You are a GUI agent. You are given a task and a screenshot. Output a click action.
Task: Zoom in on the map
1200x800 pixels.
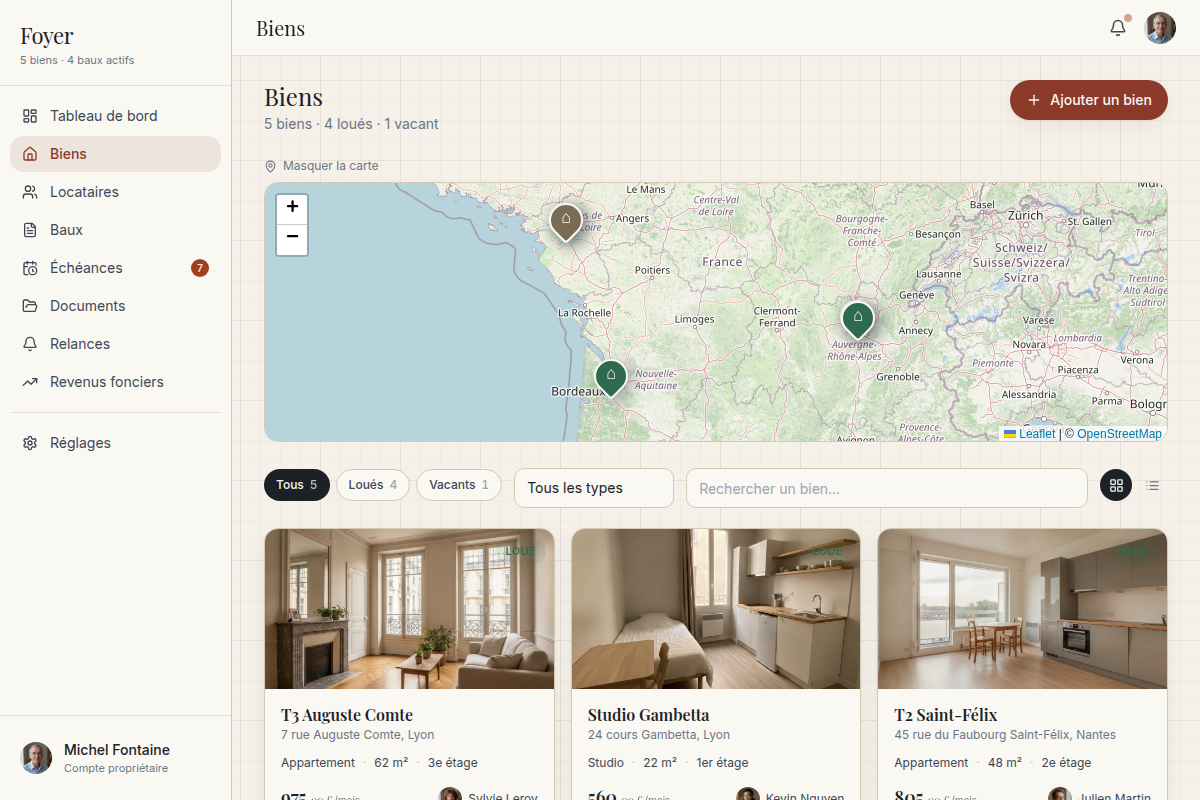[x=292, y=207]
